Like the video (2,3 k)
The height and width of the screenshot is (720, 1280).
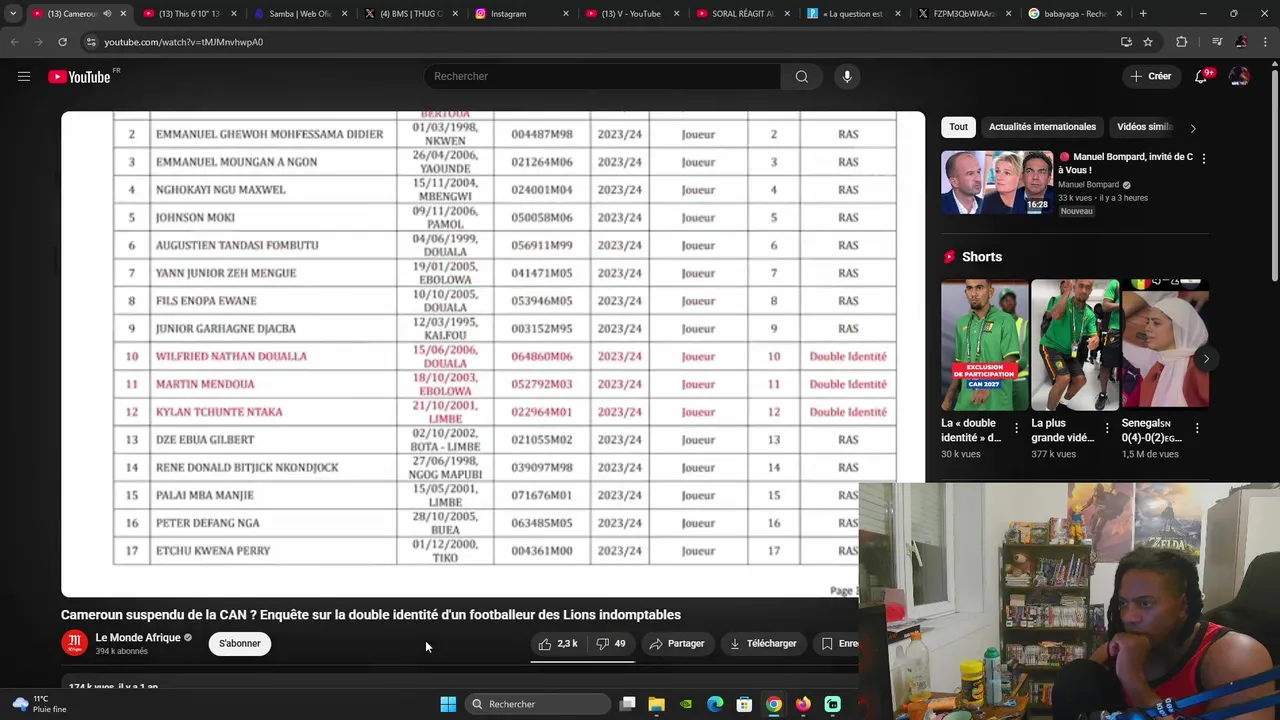pos(558,644)
